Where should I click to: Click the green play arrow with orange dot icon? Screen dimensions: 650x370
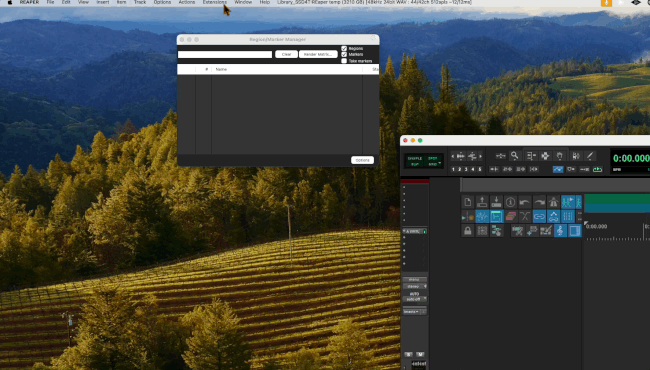point(468,216)
